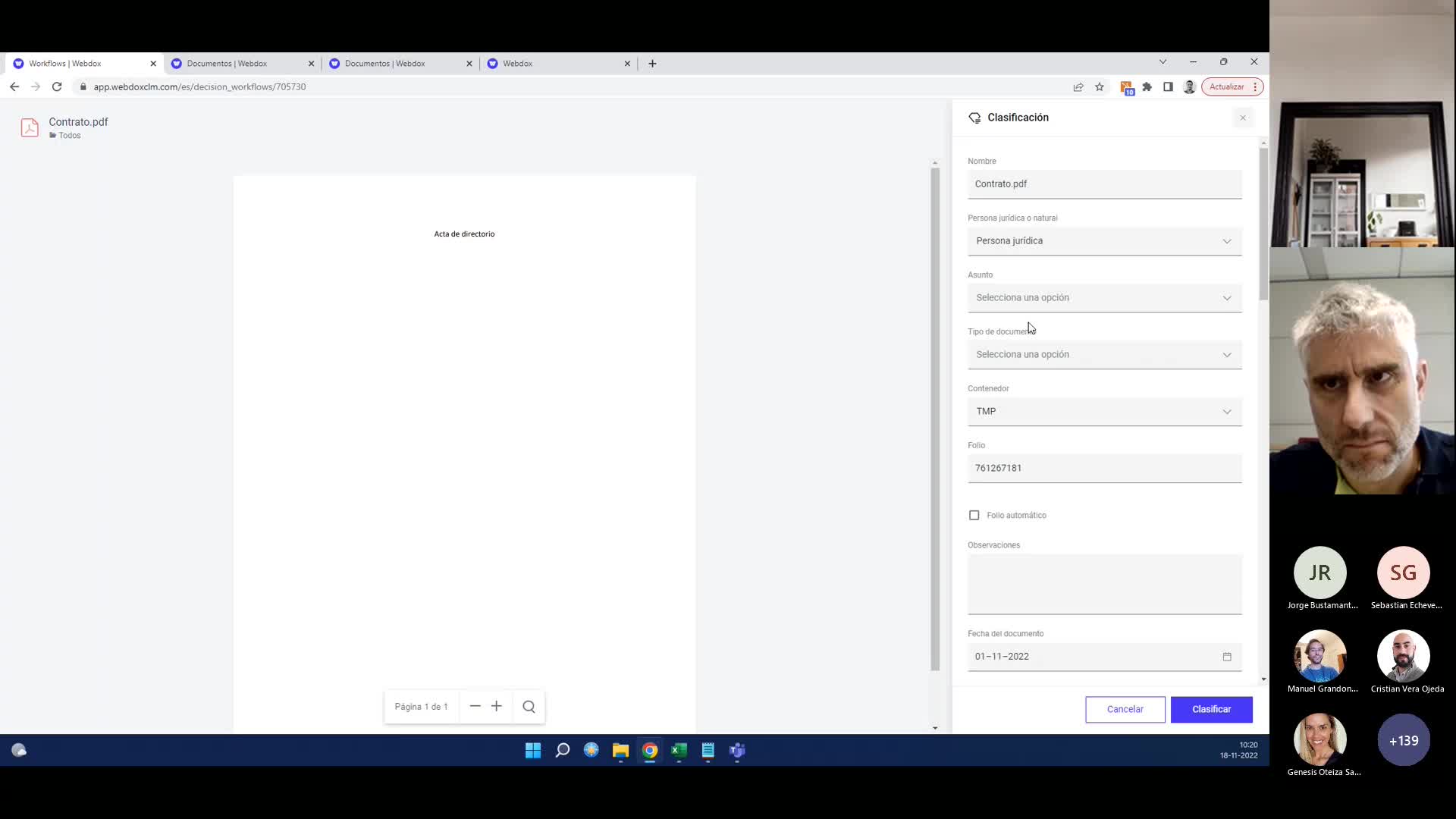Zoom in with the plus icon

[497, 706]
